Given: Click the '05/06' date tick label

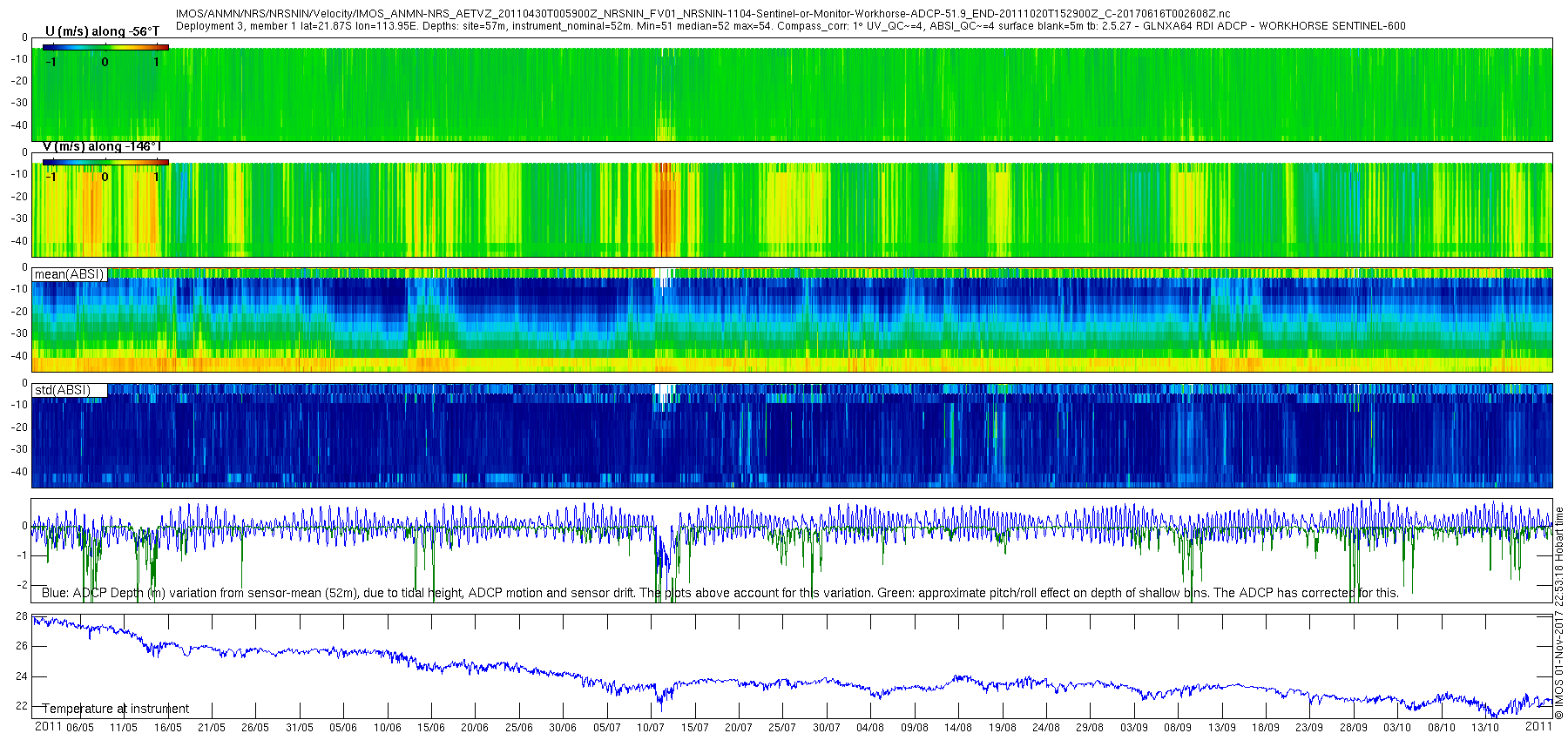Looking at the screenshot, I should coord(343,728).
